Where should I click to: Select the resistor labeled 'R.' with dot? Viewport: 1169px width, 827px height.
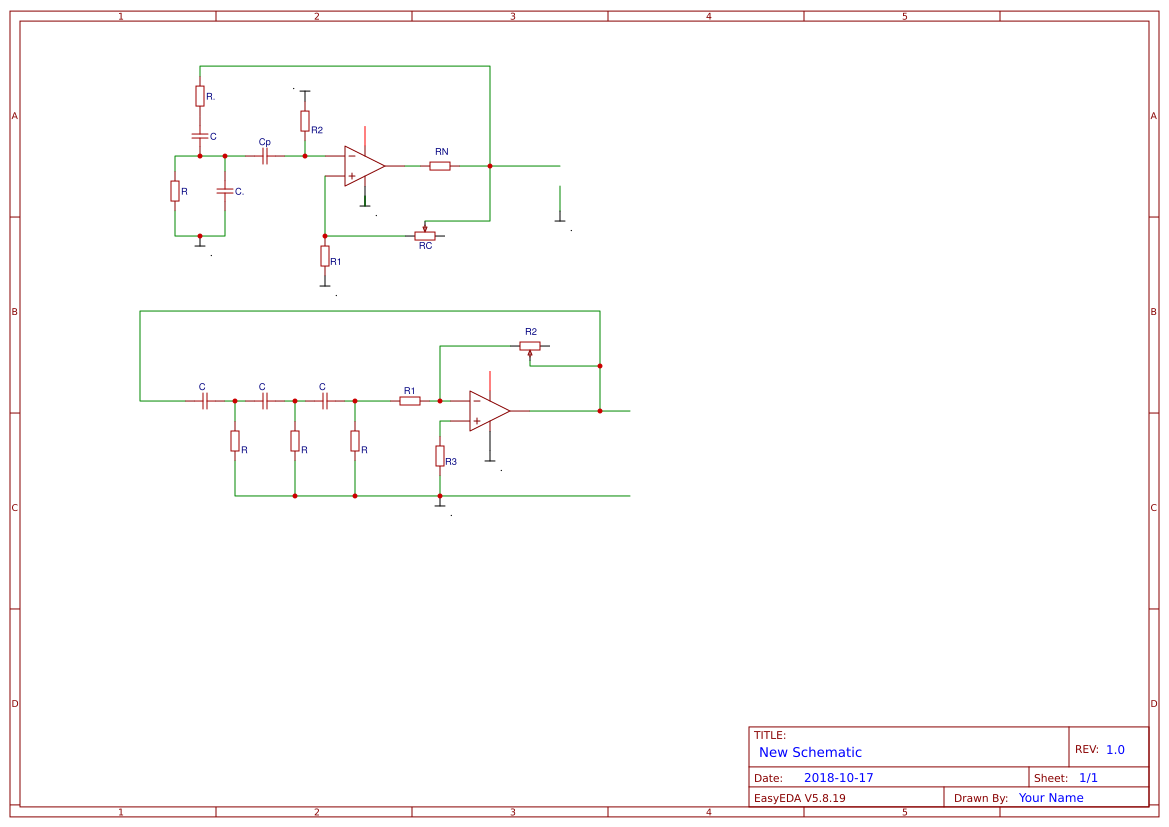point(200,95)
